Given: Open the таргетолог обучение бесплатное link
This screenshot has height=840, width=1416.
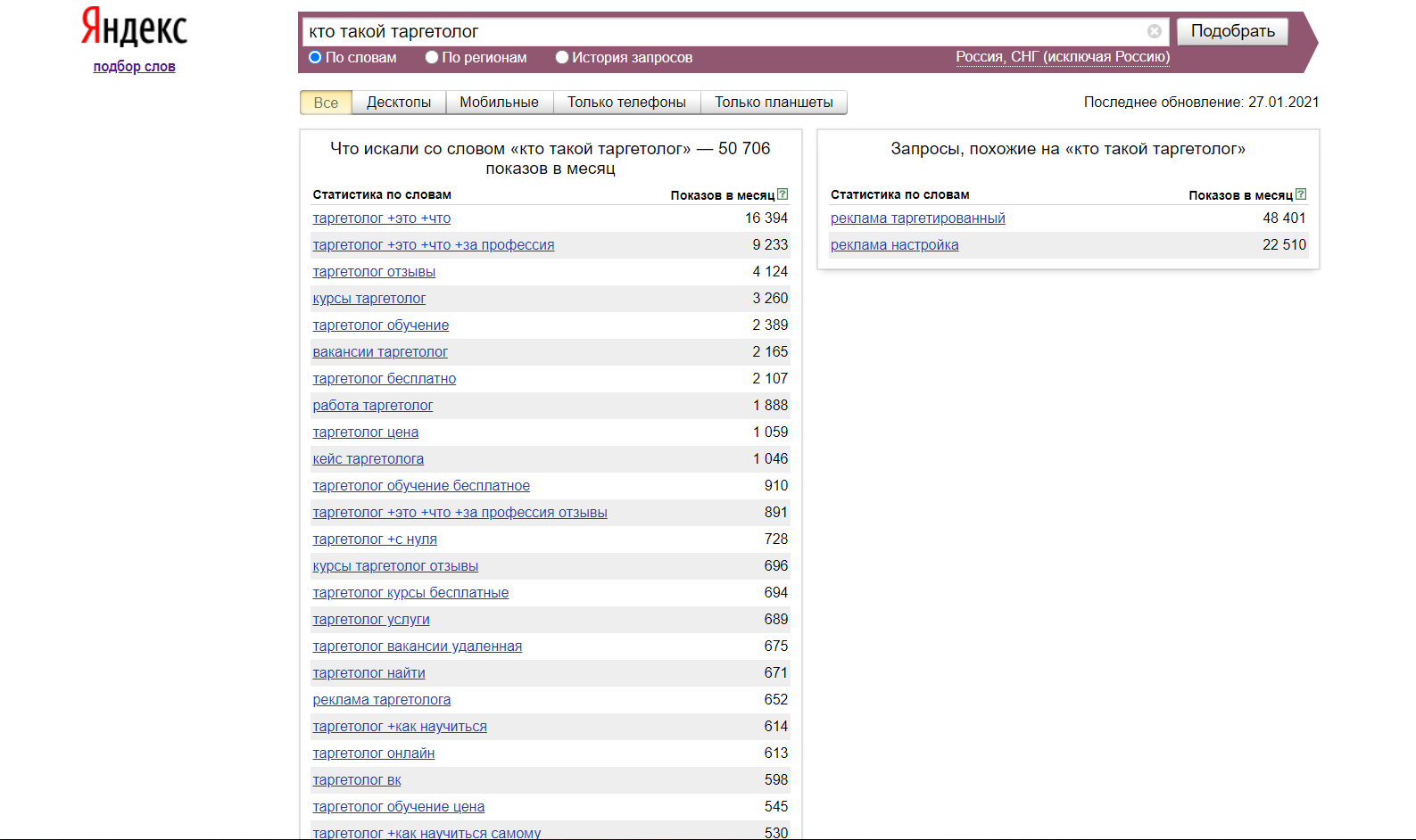Looking at the screenshot, I should tap(421, 486).
